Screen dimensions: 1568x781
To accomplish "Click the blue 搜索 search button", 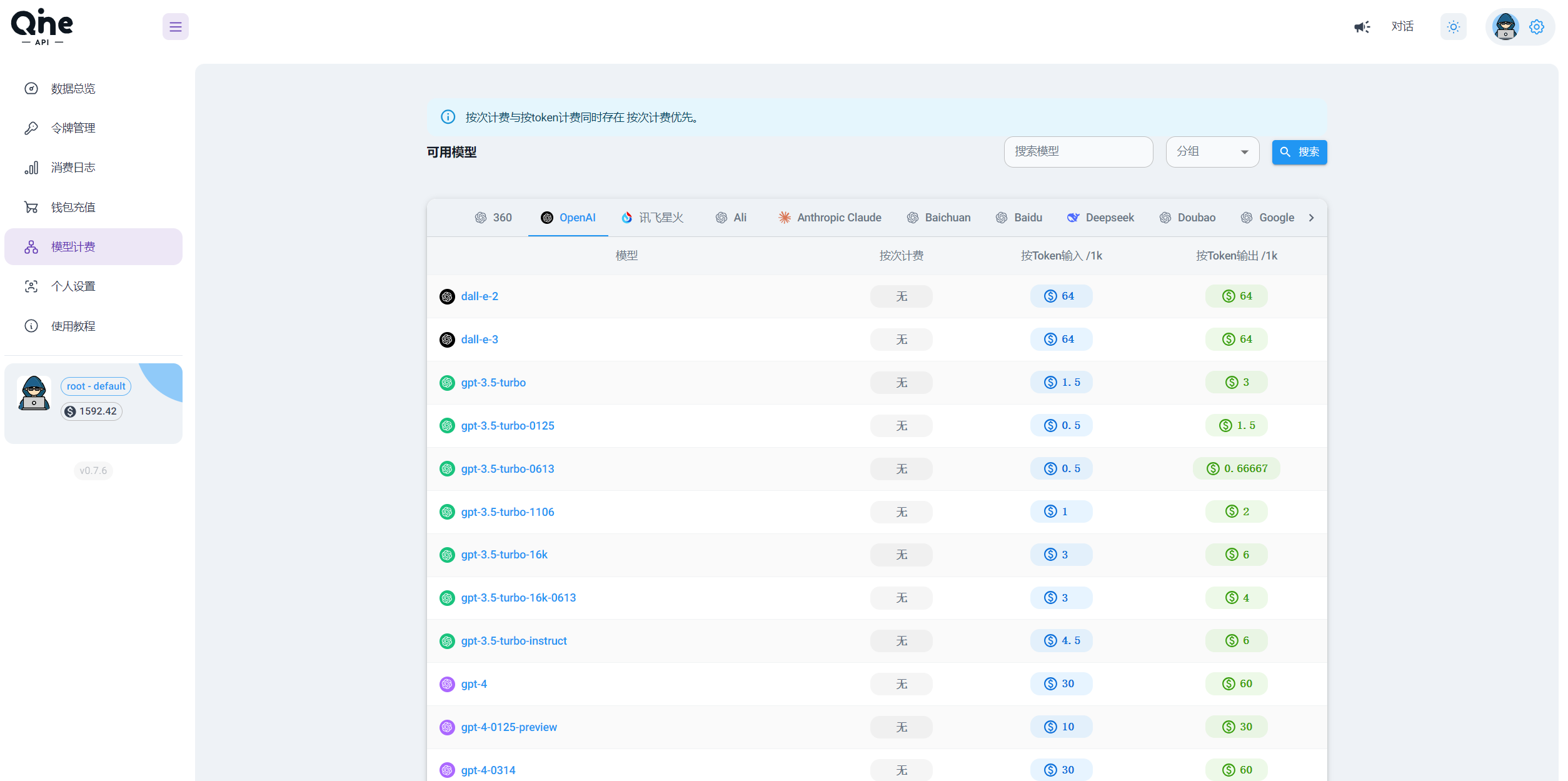I will pyautogui.click(x=1299, y=152).
